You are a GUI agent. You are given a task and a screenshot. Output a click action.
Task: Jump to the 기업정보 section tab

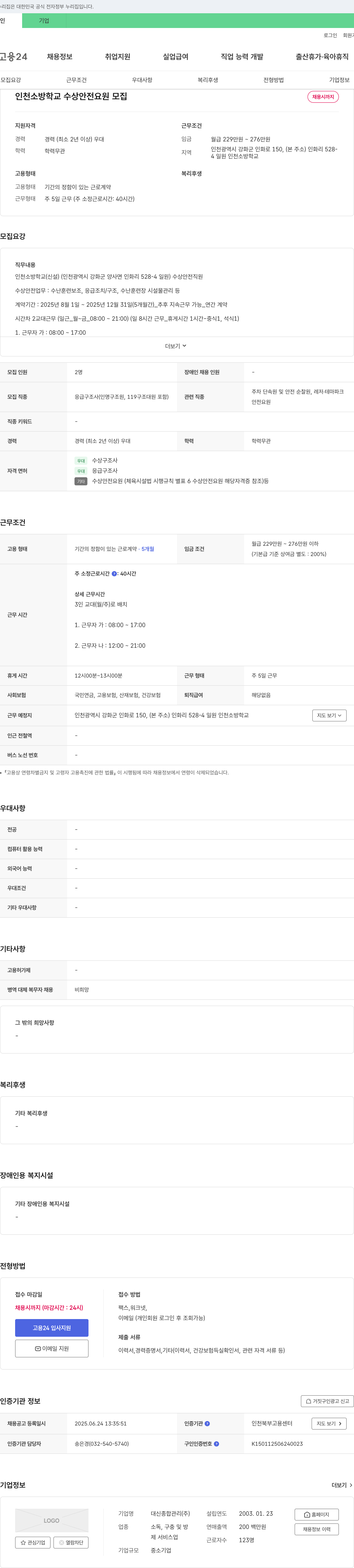[x=339, y=80]
